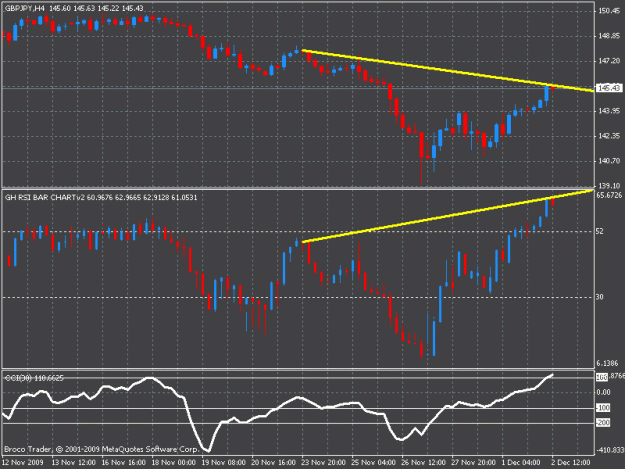Click the 150.45 price scale label
This screenshot has height=469, width=625.
coord(609,11)
